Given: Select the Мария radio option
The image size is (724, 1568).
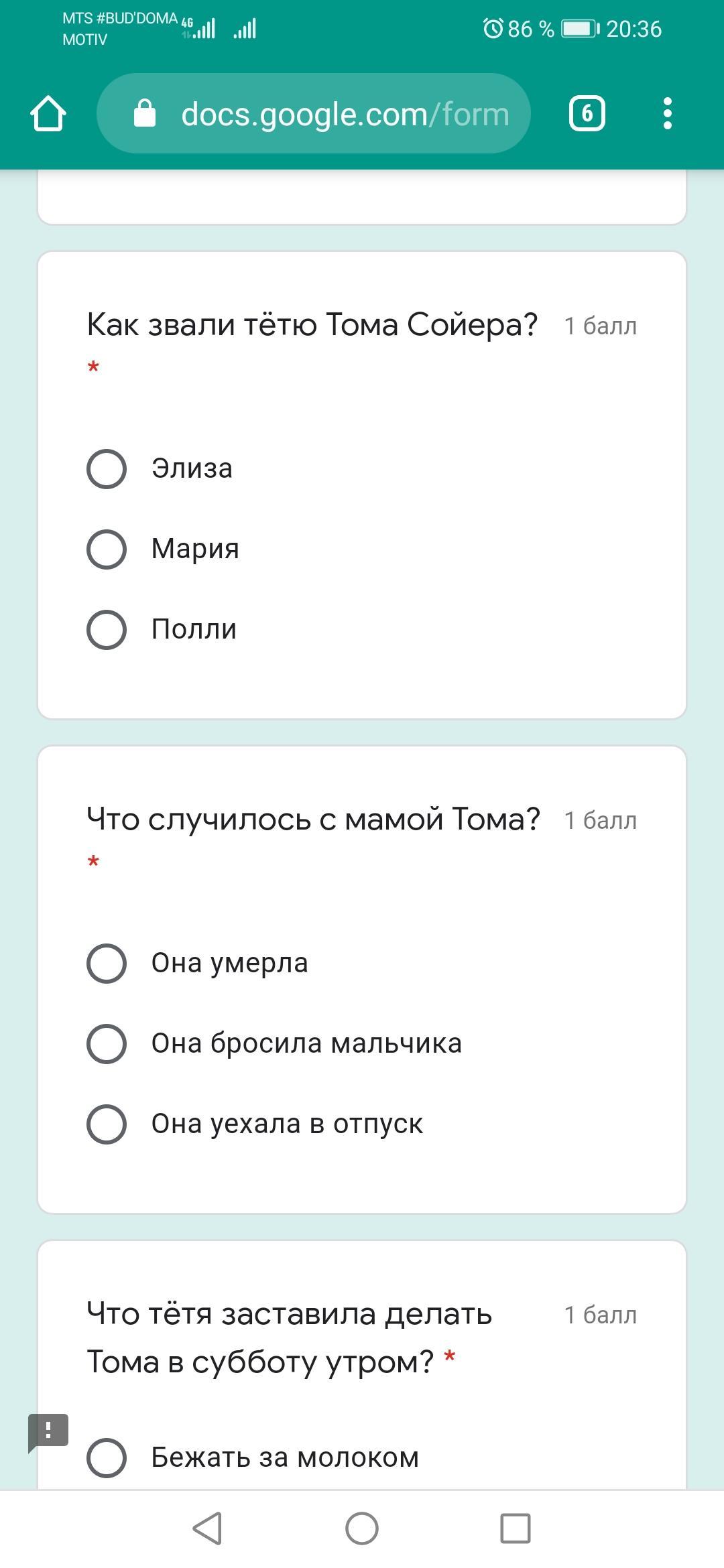Looking at the screenshot, I should point(107,549).
